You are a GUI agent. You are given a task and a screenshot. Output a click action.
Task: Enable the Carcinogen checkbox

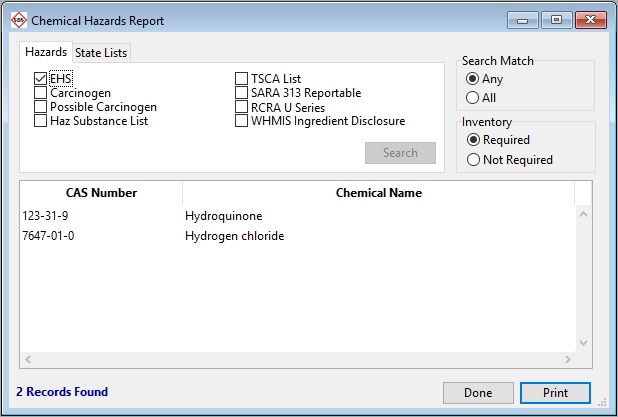pyautogui.click(x=41, y=93)
